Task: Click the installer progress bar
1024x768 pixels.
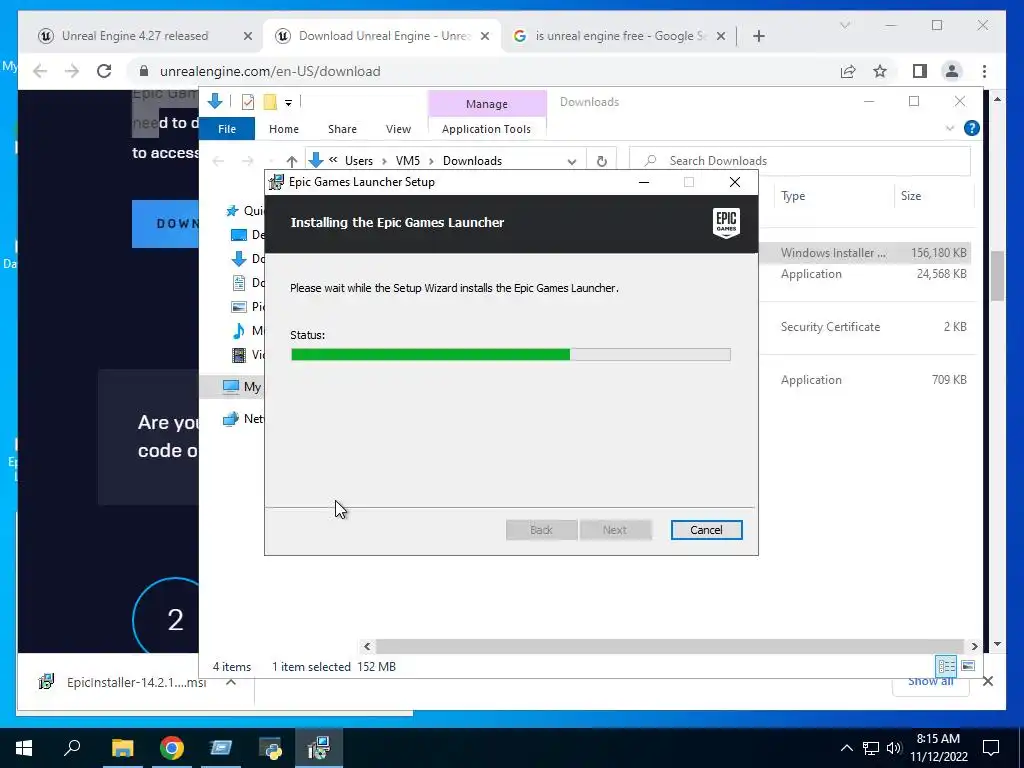Action: click(510, 354)
